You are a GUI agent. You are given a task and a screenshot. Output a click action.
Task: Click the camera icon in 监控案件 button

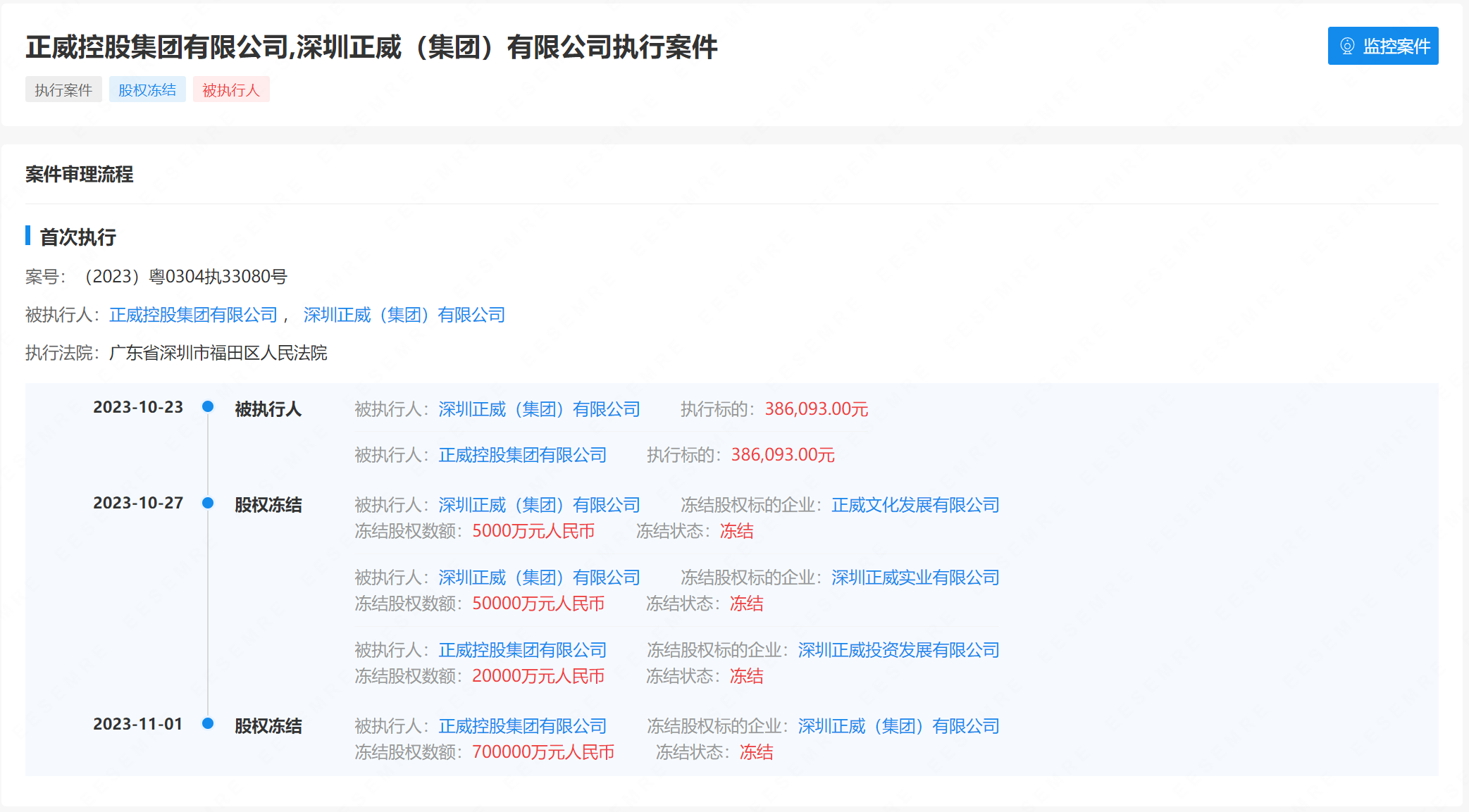[x=1347, y=46]
